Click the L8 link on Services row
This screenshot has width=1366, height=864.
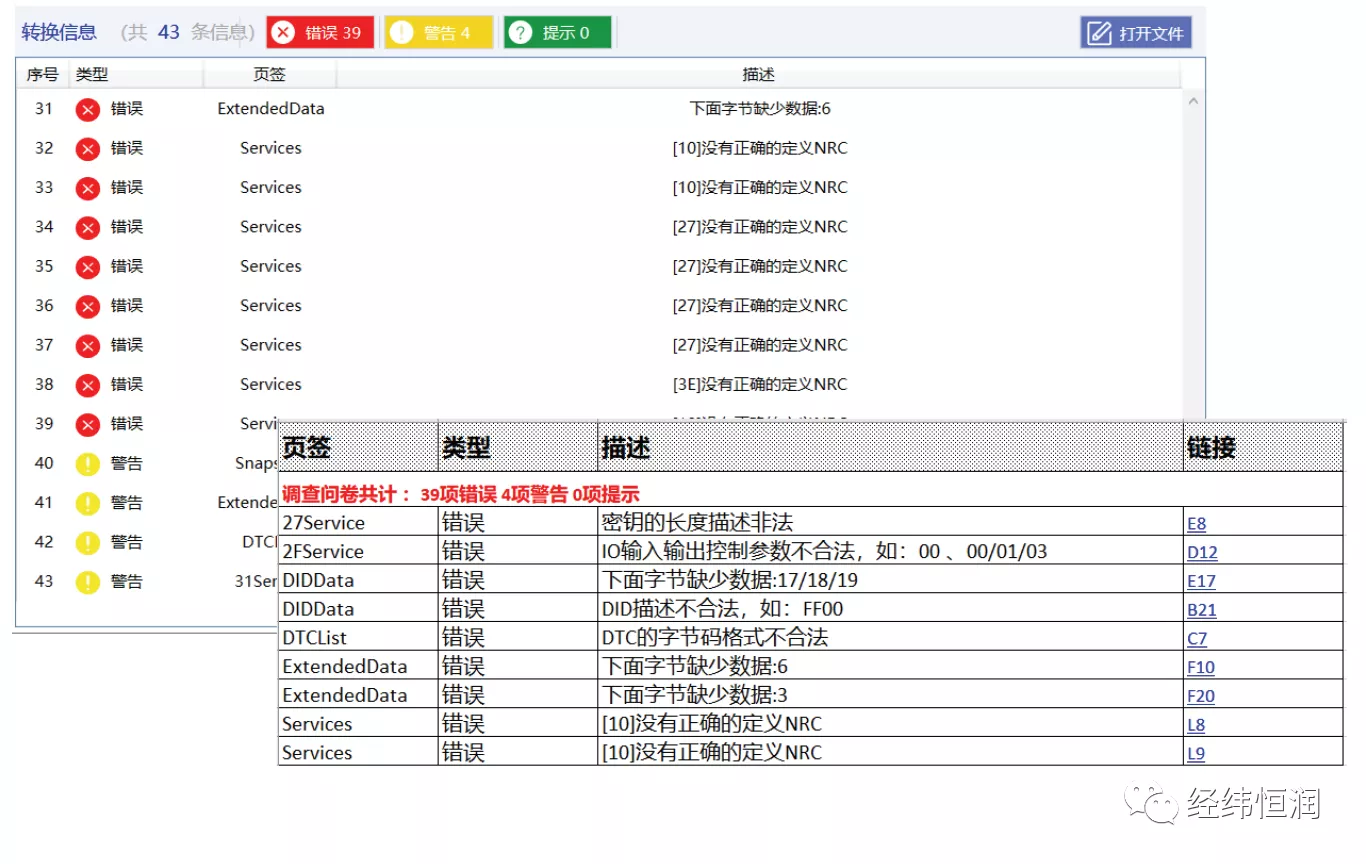1195,724
